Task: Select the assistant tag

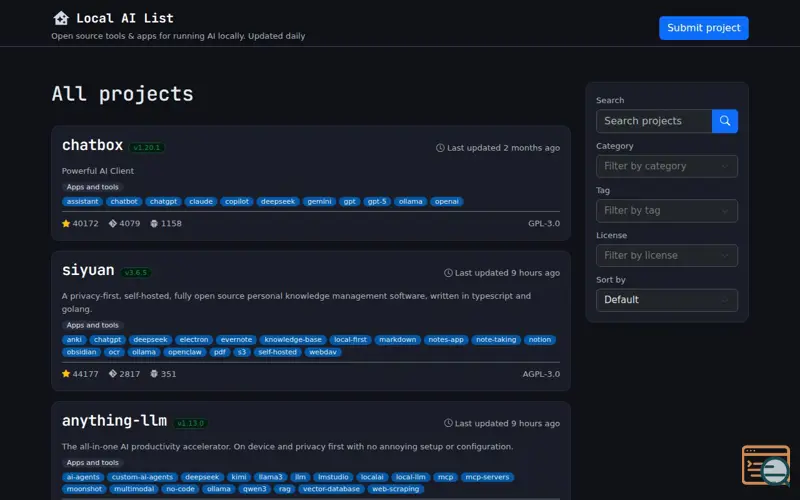Action: 82,202
